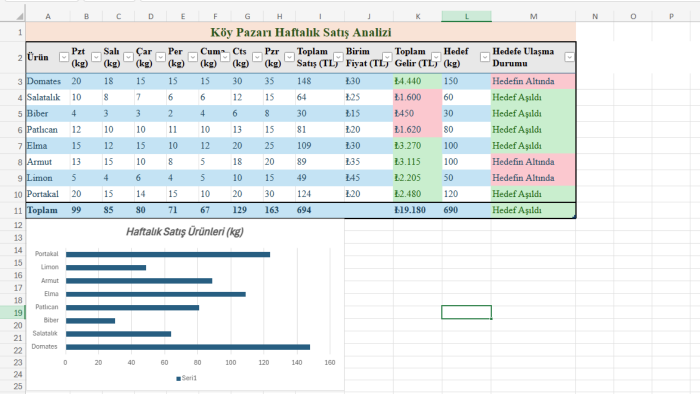Open the Toplam Gelir (TL) filter dropdown

pos(436,57)
